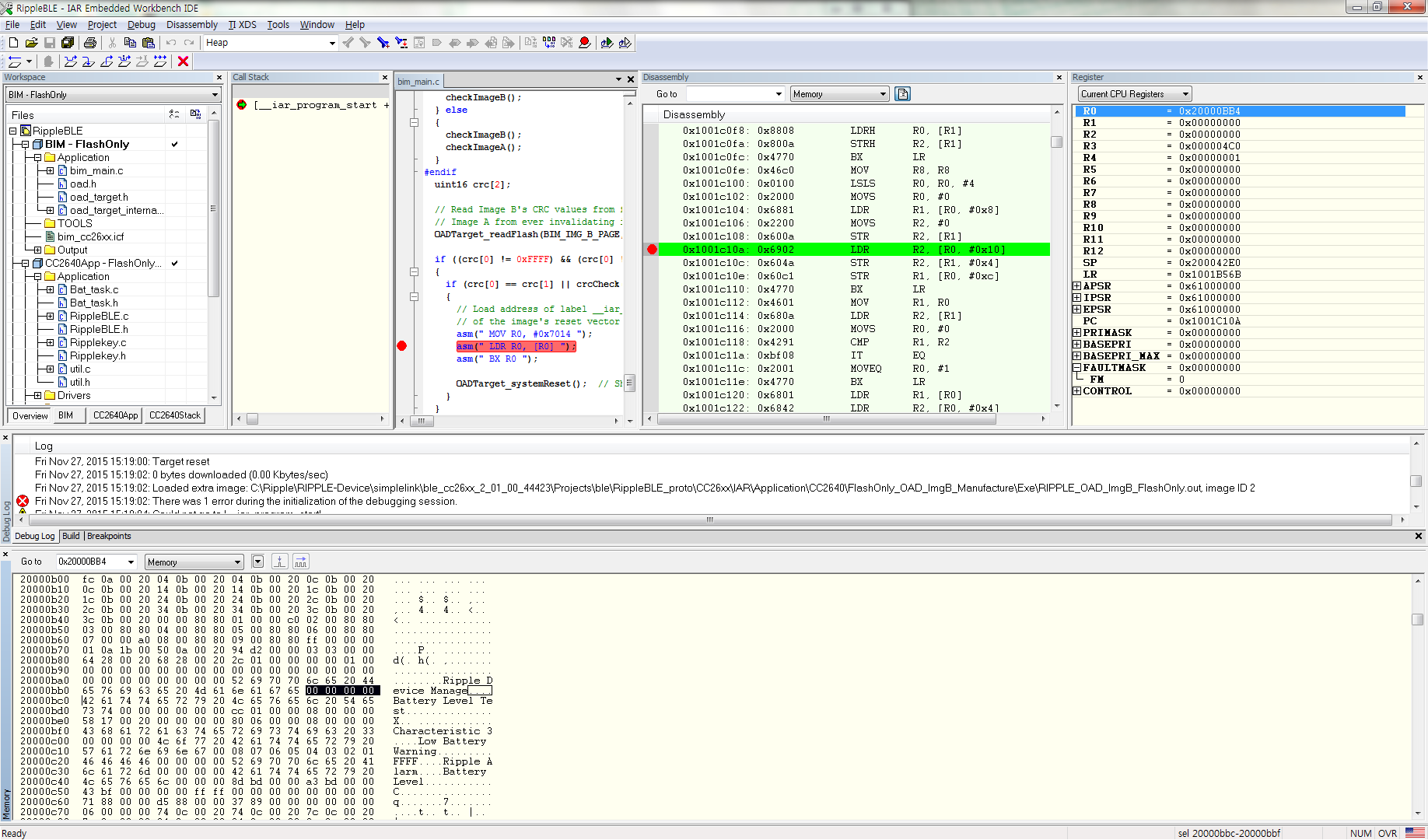Switch to the Breakpoints tab
This screenshot has width=1428, height=840.
coord(109,536)
